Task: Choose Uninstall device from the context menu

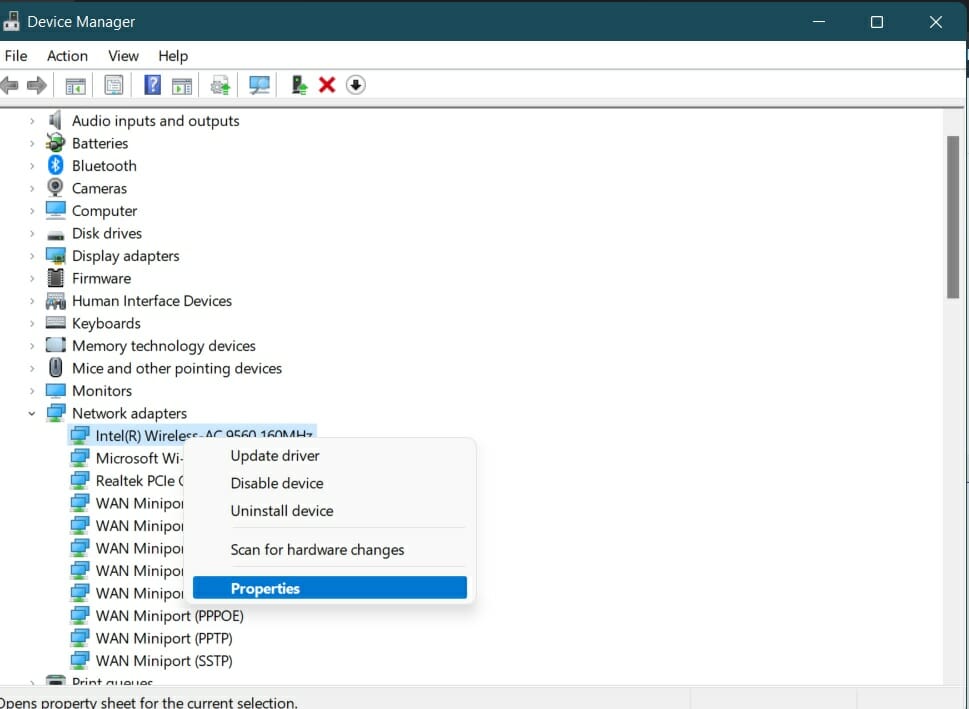Action: tap(282, 510)
